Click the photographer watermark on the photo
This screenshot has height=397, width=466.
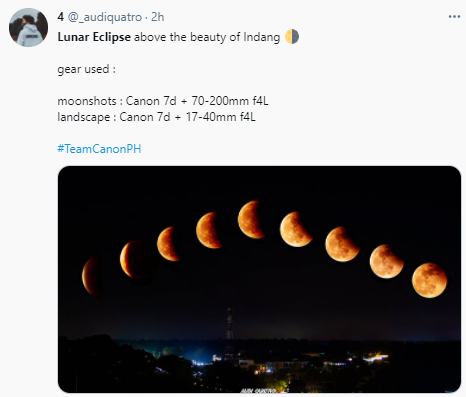pyautogui.click(x=258, y=390)
